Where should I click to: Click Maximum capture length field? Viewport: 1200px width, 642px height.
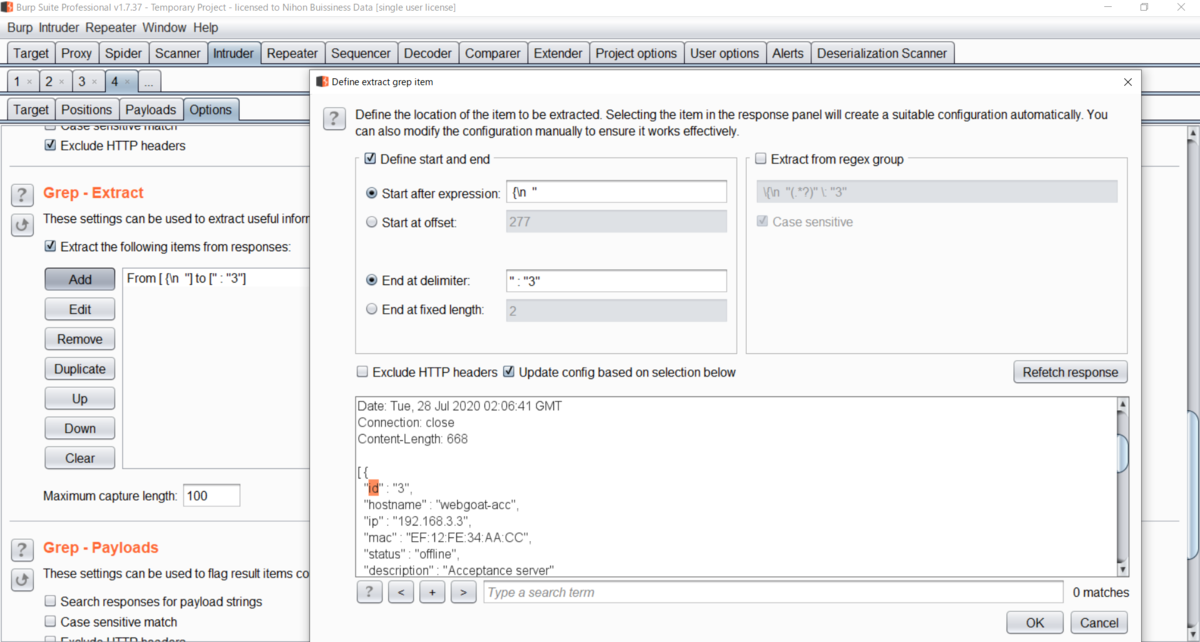pos(211,495)
